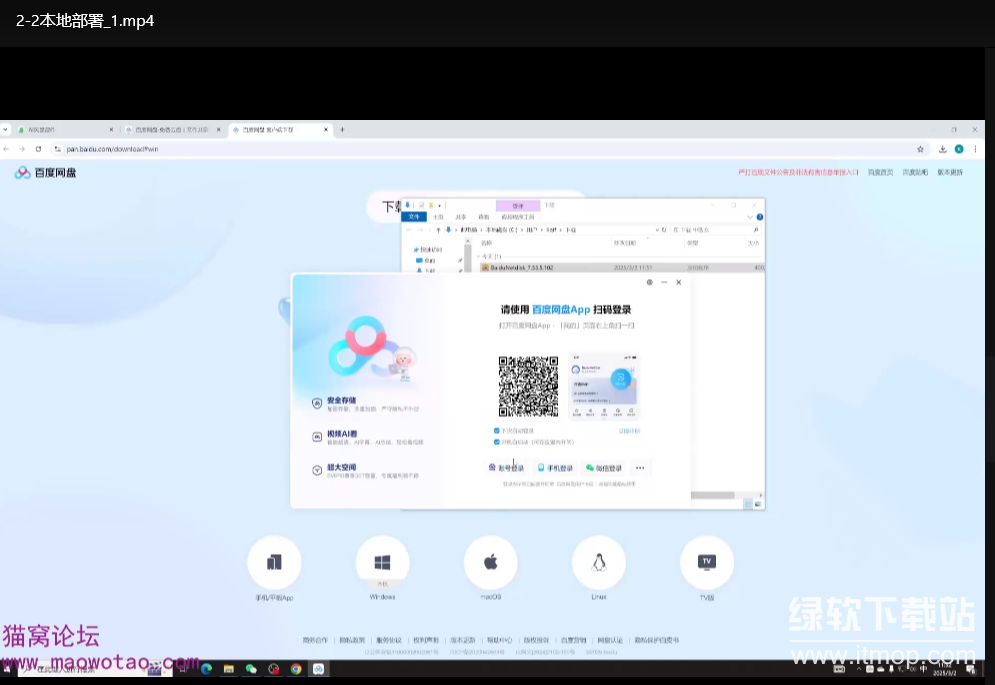Screen dimensions: 995x685
Task: Open the browser three-dot menu
Action: 975,149
